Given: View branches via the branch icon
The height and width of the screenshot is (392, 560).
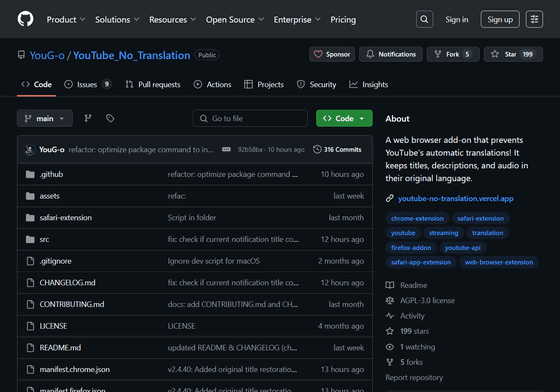Looking at the screenshot, I should point(88,118).
